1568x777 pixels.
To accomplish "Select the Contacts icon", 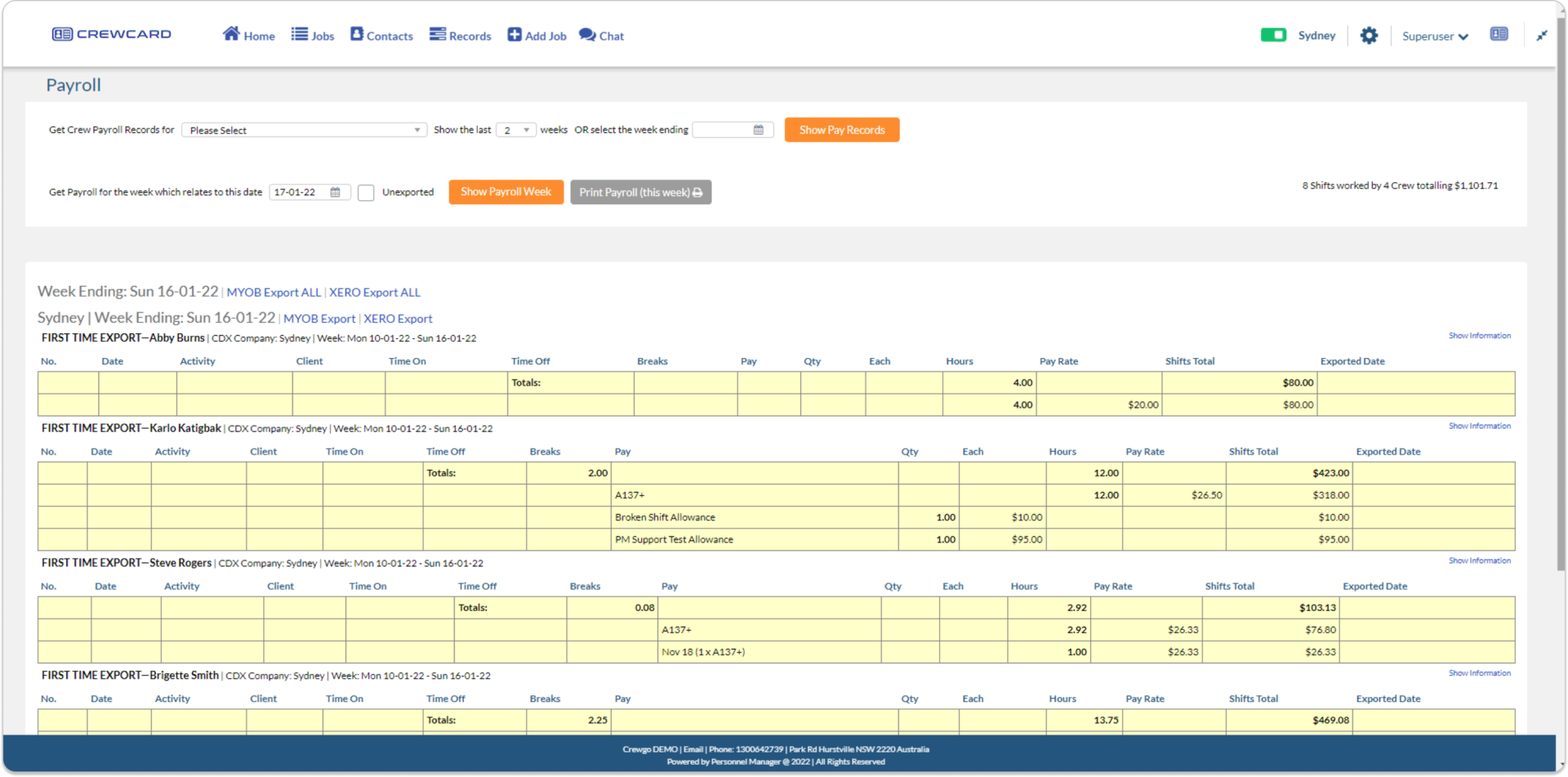I will [x=356, y=34].
